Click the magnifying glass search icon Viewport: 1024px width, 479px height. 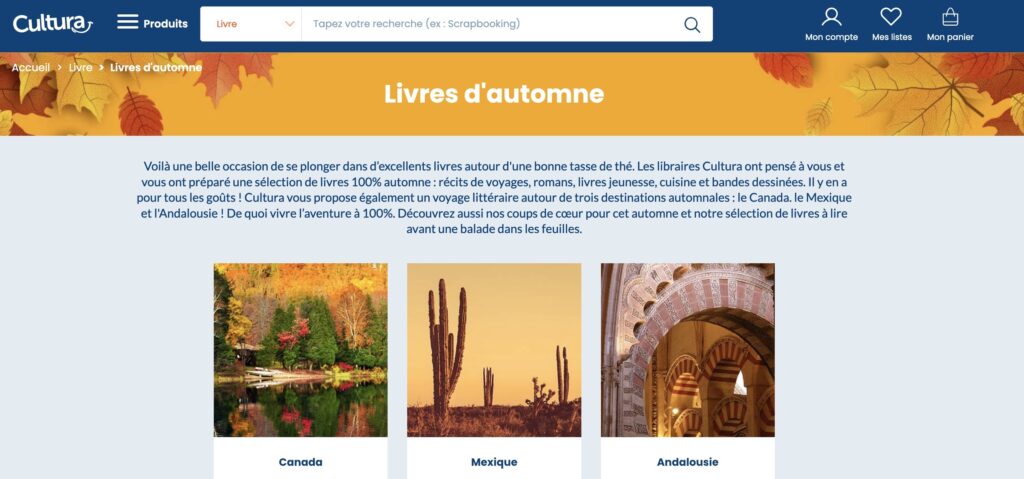point(692,24)
